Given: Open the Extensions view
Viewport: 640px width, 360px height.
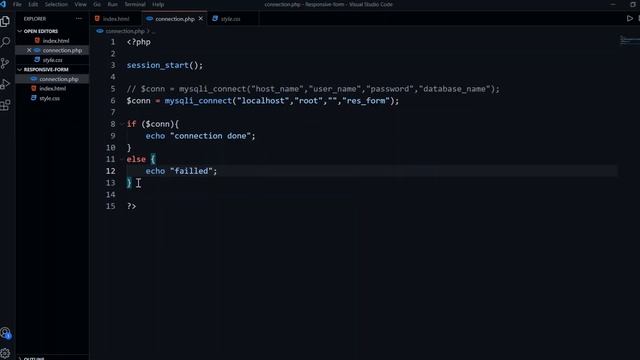Looking at the screenshot, I should [5, 105].
